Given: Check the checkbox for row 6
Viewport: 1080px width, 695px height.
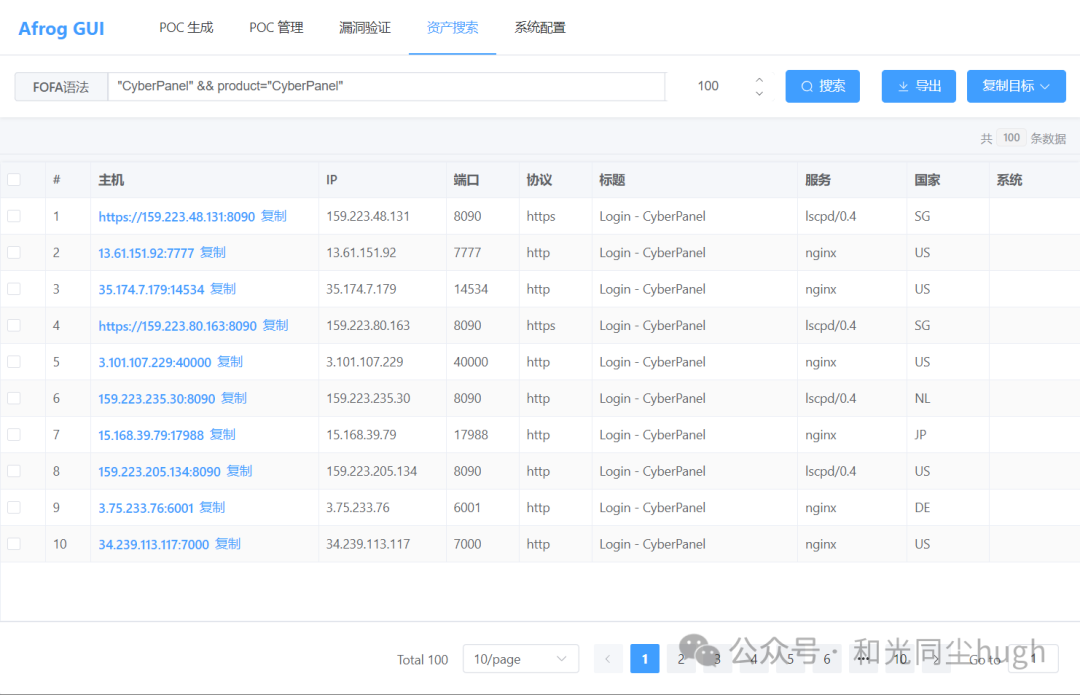Looking at the screenshot, I should point(14,398).
